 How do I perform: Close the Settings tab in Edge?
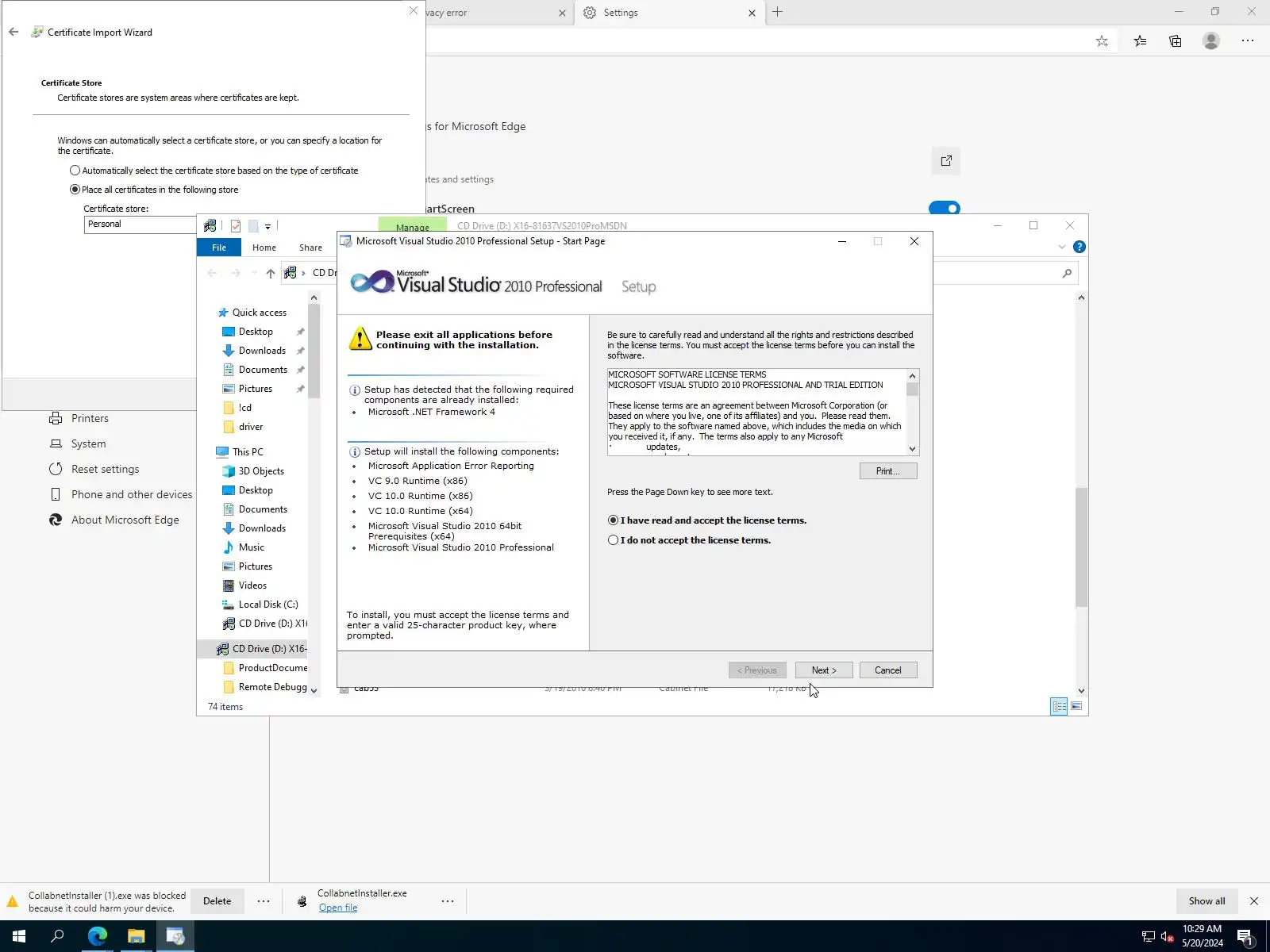(752, 13)
